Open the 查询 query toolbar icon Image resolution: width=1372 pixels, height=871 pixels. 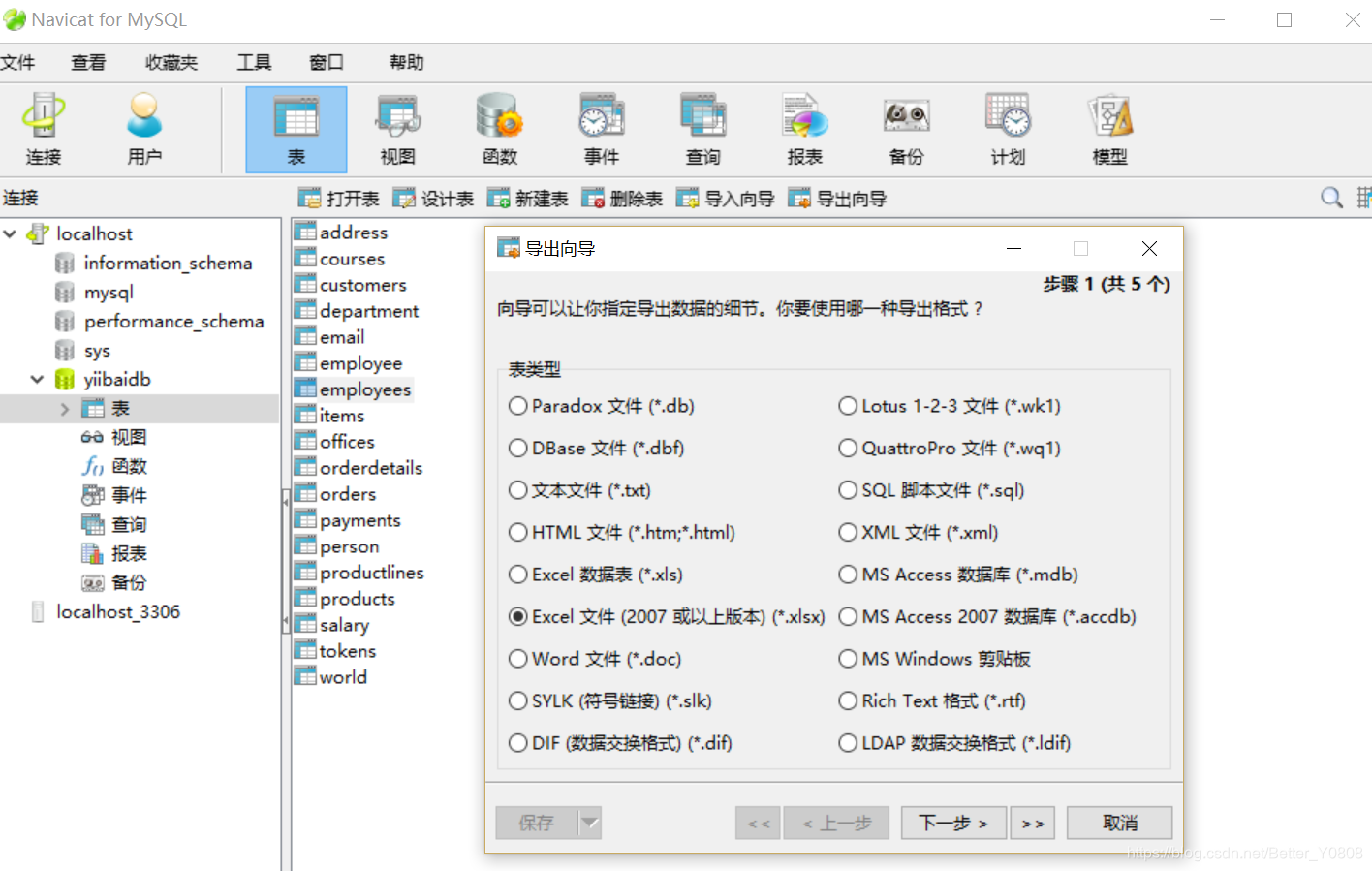702,130
